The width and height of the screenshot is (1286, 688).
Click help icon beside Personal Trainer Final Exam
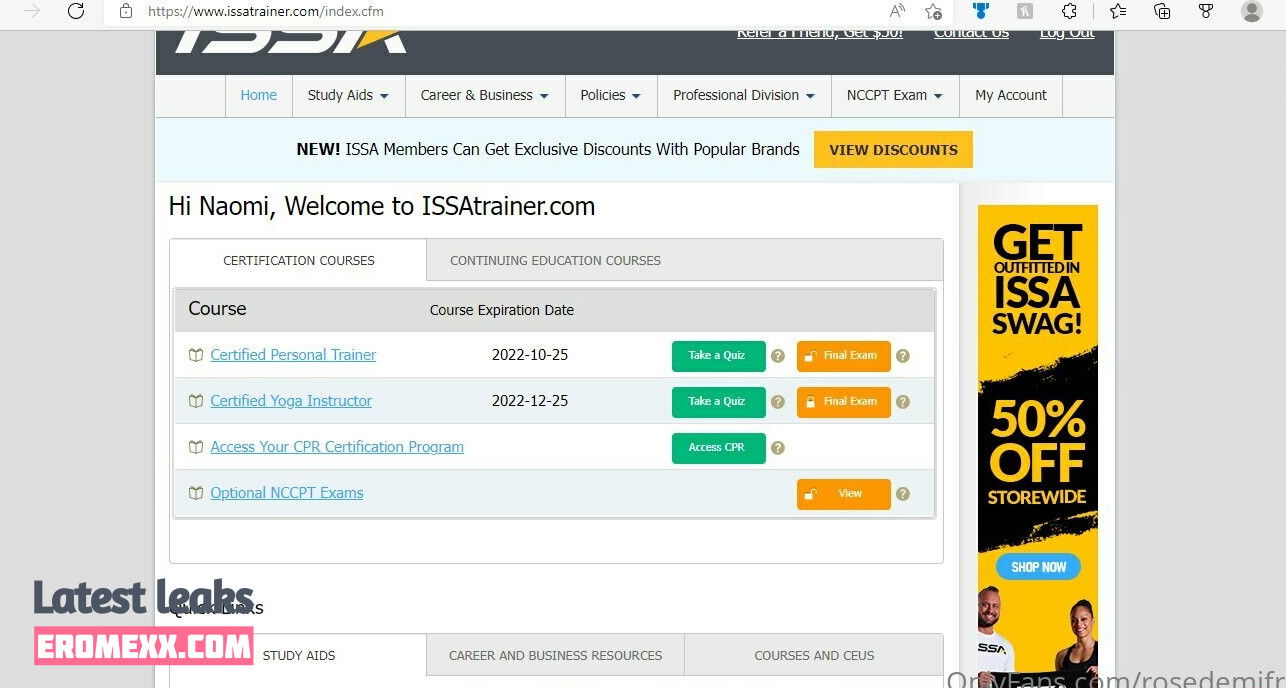903,356
